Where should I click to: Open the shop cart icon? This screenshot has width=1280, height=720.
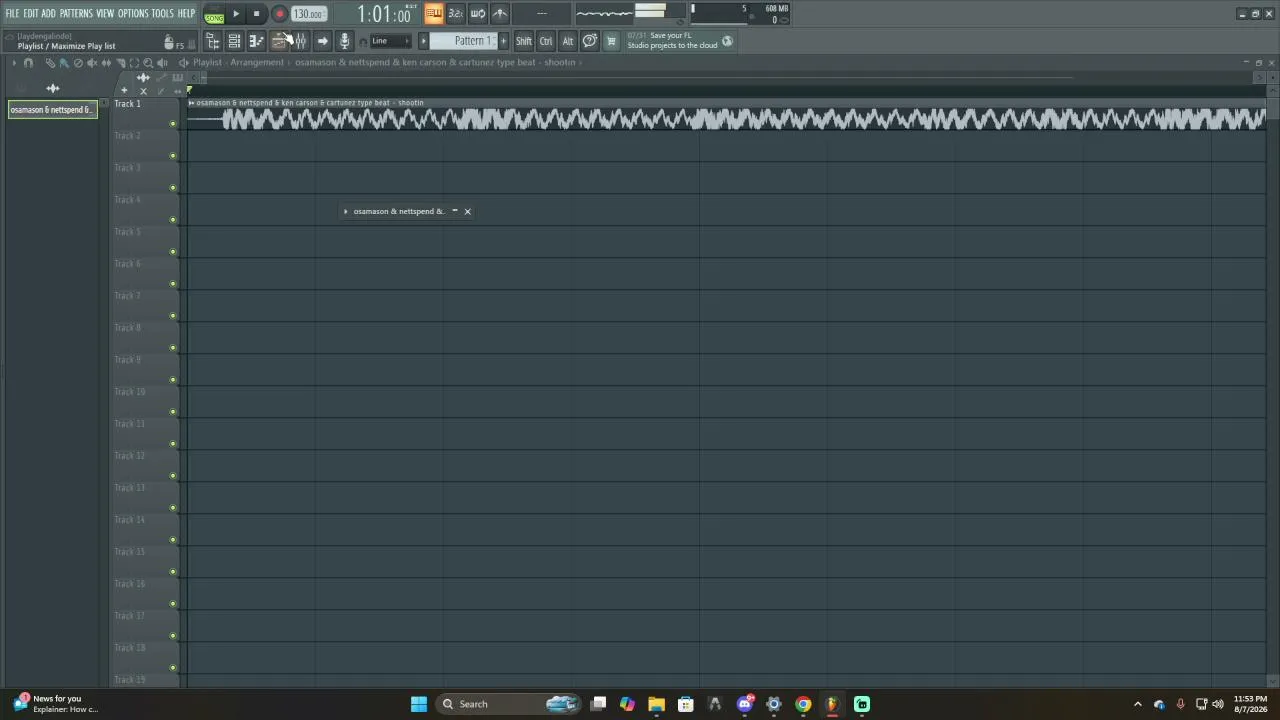(x=611, y=41)
